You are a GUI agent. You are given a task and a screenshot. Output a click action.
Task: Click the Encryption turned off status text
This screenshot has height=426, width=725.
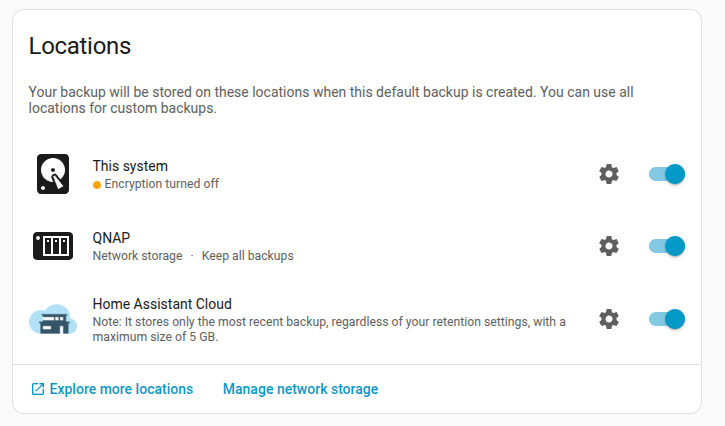coord(161,184)
